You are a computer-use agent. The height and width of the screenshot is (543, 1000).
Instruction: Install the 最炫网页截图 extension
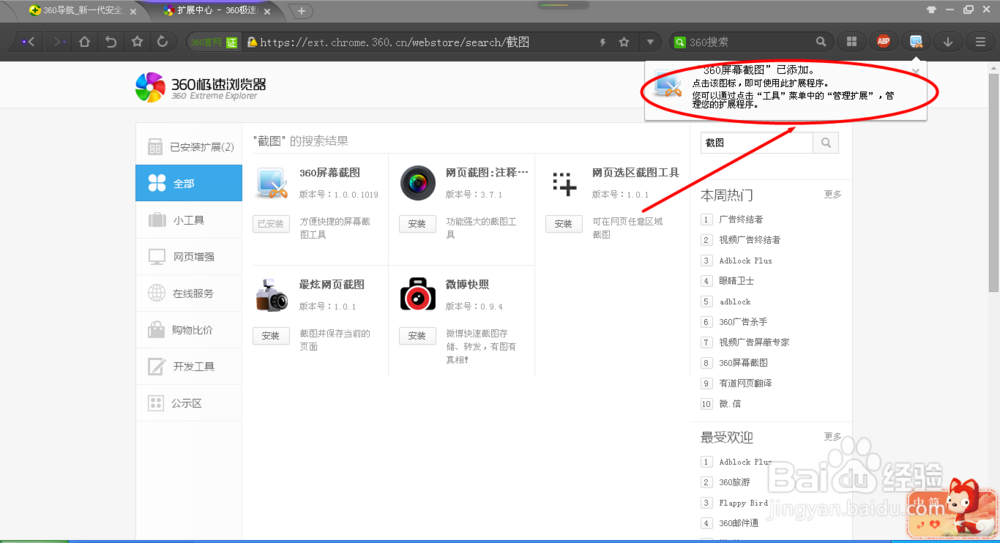[x=271, y=336]
